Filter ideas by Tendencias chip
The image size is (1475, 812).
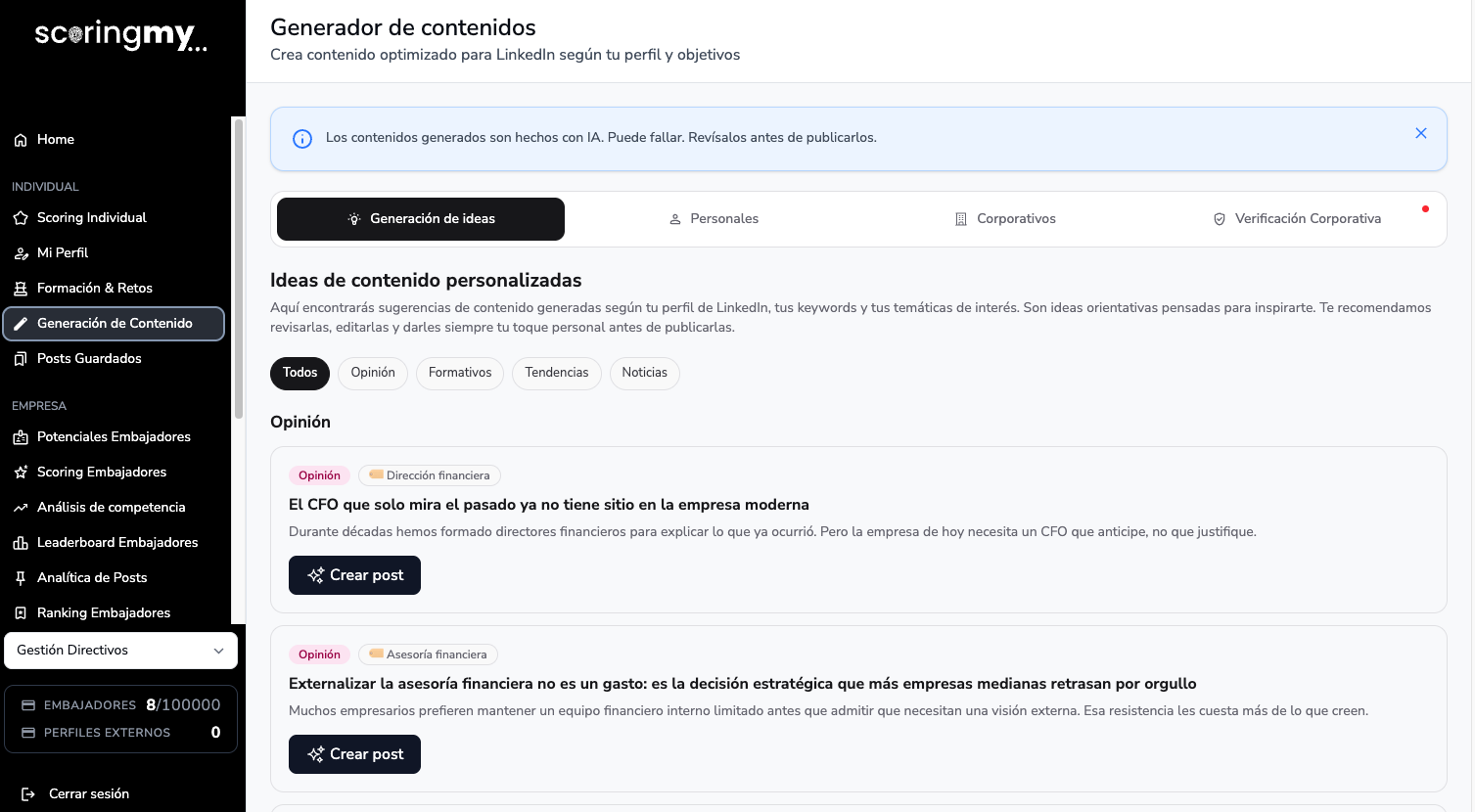(557, 373)
